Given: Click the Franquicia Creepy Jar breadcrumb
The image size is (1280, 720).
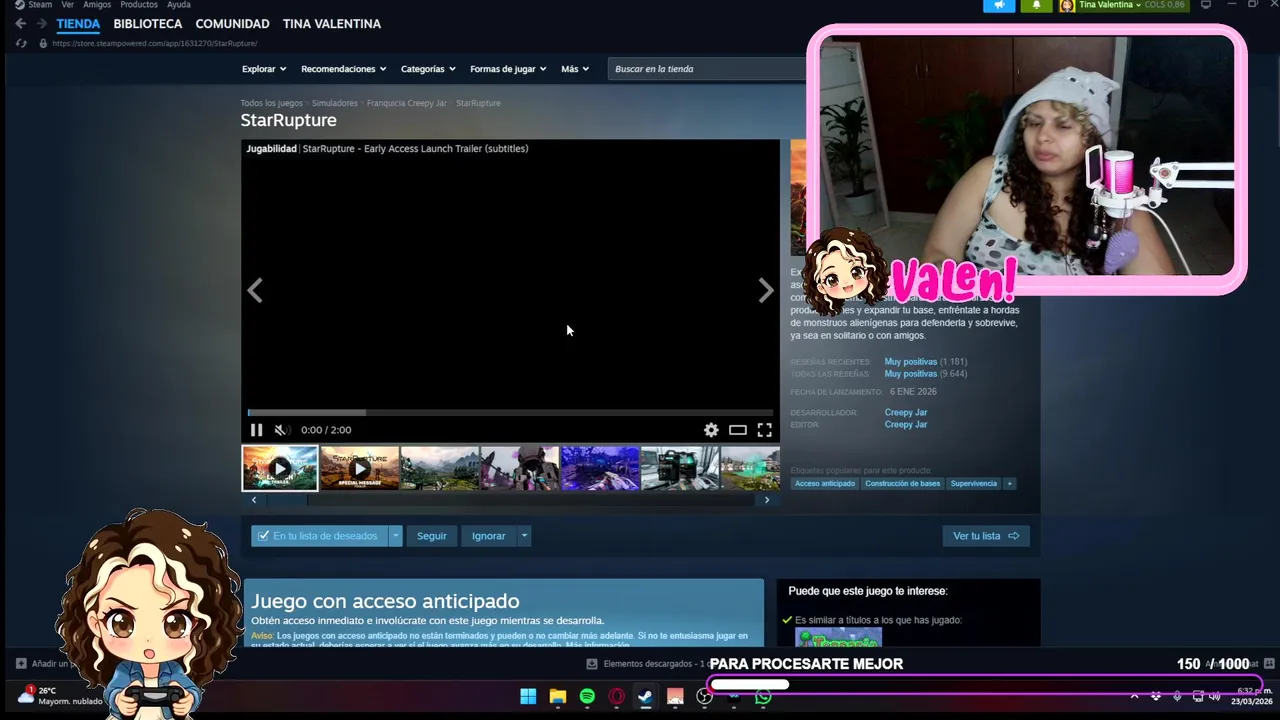Looking at the screenshot, I should click(407, 103).
